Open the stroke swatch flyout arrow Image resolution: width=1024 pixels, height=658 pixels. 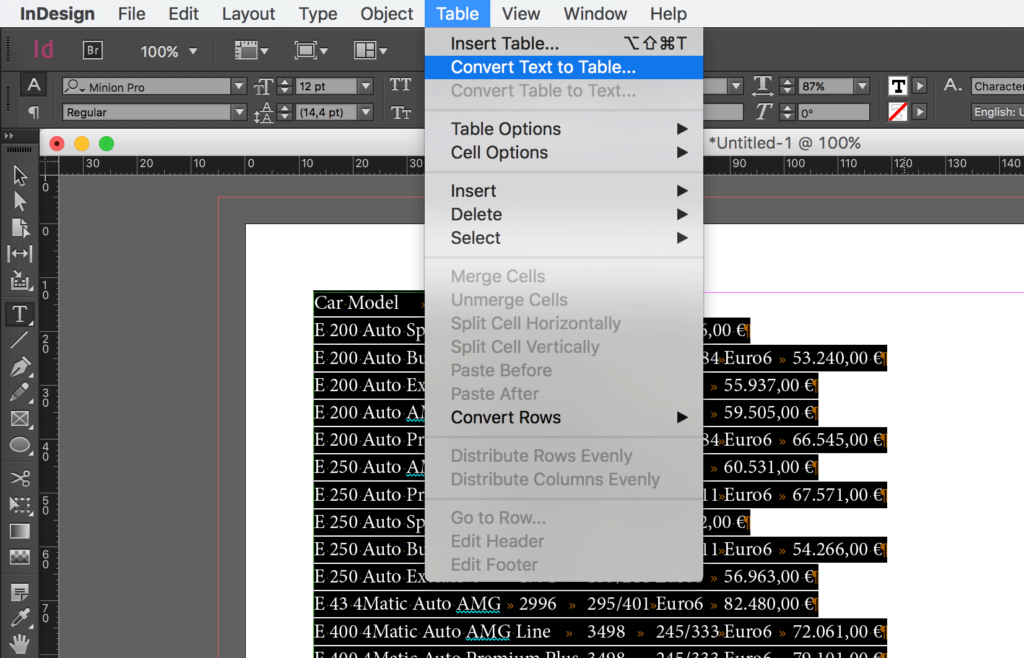920,112
